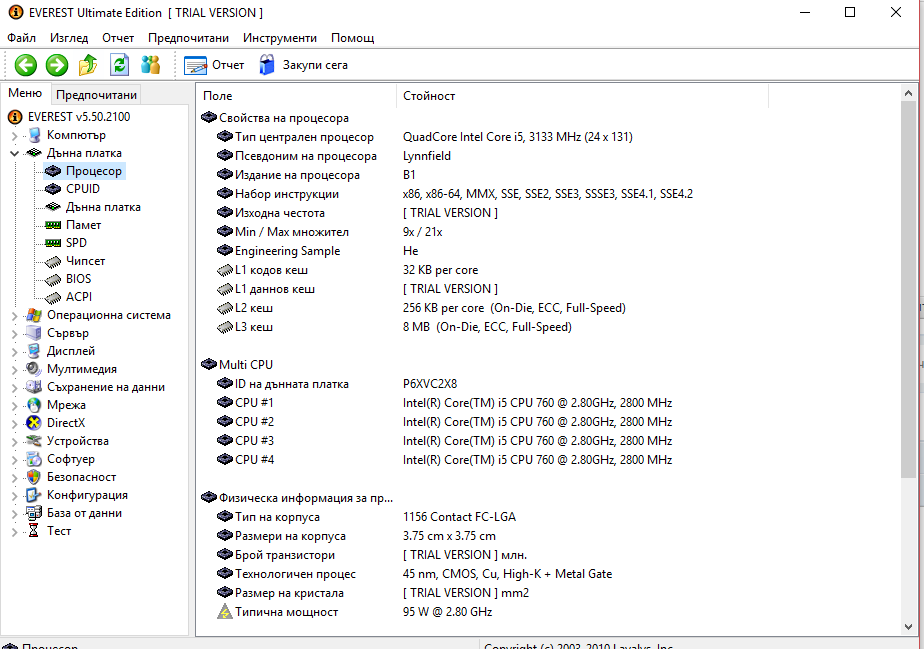Select ACPI in the tree
The image size is (924, 649).
tap(79, 297)
